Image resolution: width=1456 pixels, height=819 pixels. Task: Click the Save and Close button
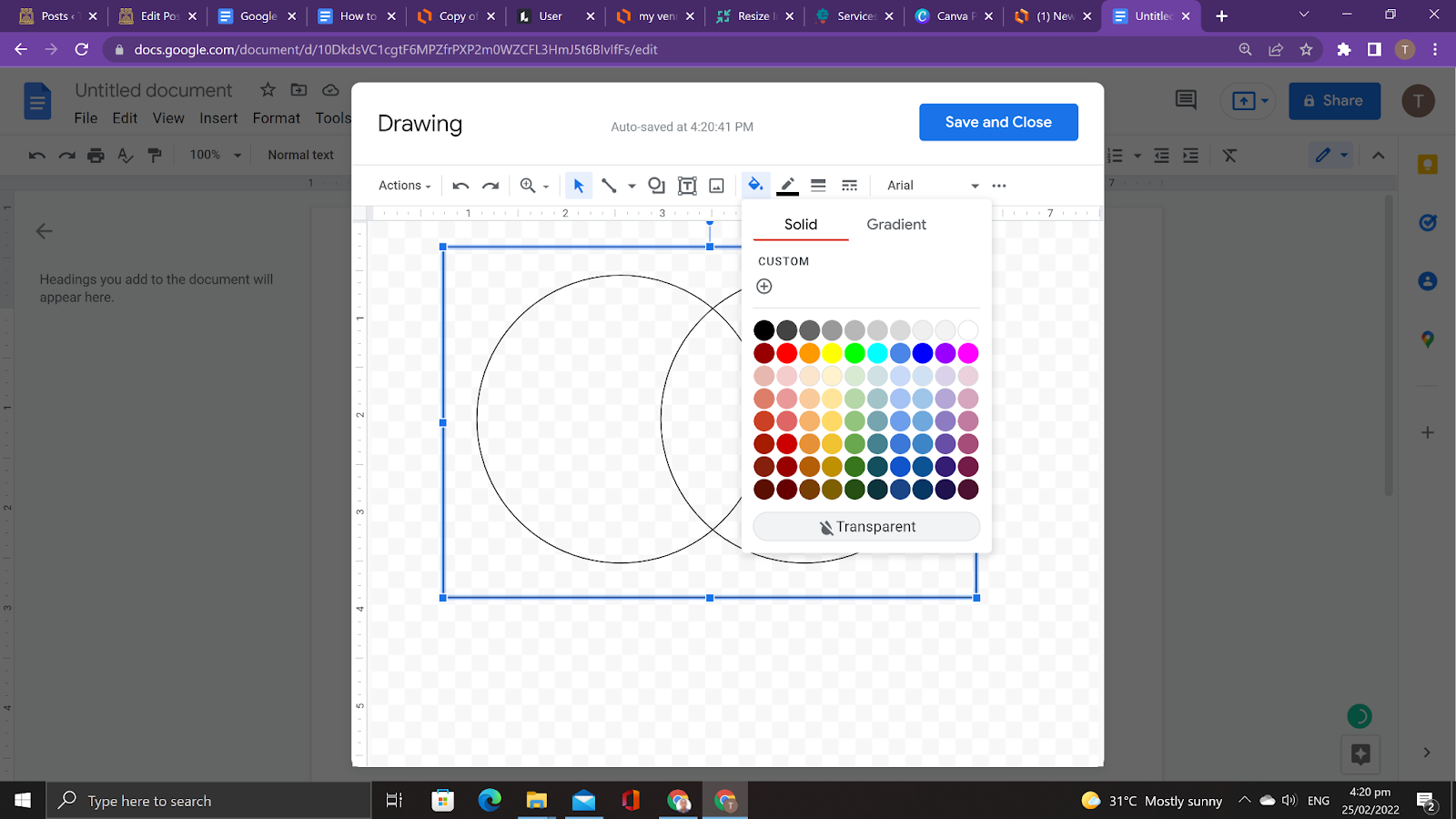click(x=998, y=122)
